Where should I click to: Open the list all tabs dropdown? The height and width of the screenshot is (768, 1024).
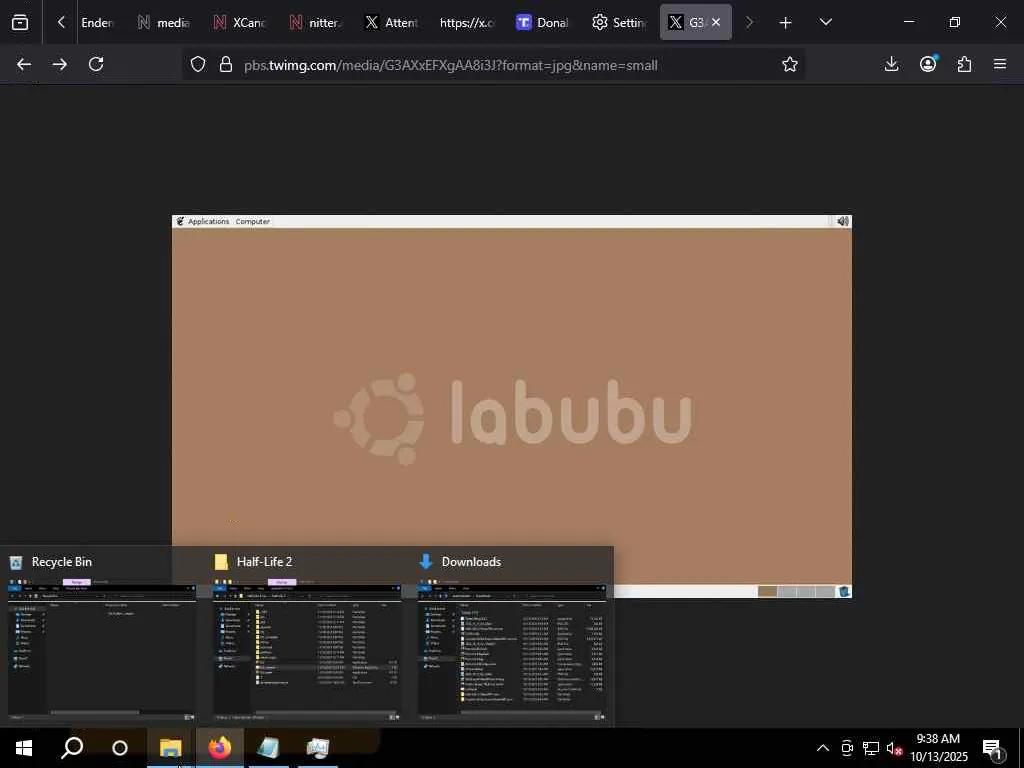click(x=825, y=22)
